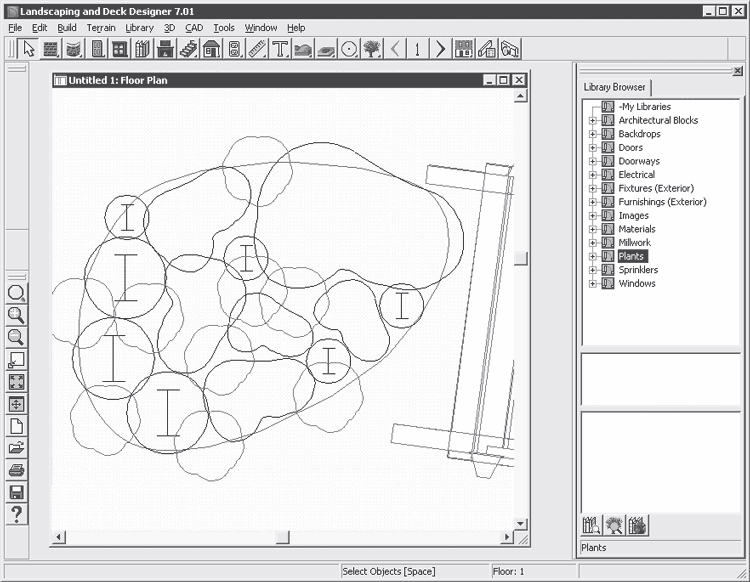Image resolution: width=750 pixels, height=582 pixels.
Task: Open the Help question mark icon
Action: (x=16, y=514)
